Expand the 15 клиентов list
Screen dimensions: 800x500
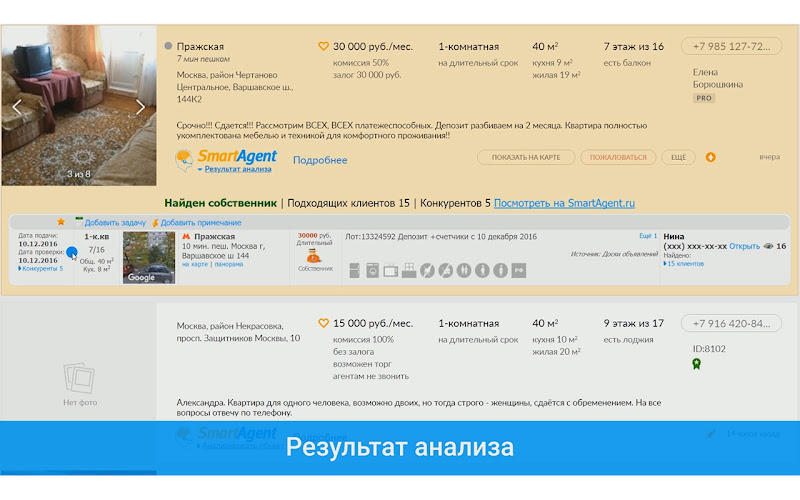(684, 264)
